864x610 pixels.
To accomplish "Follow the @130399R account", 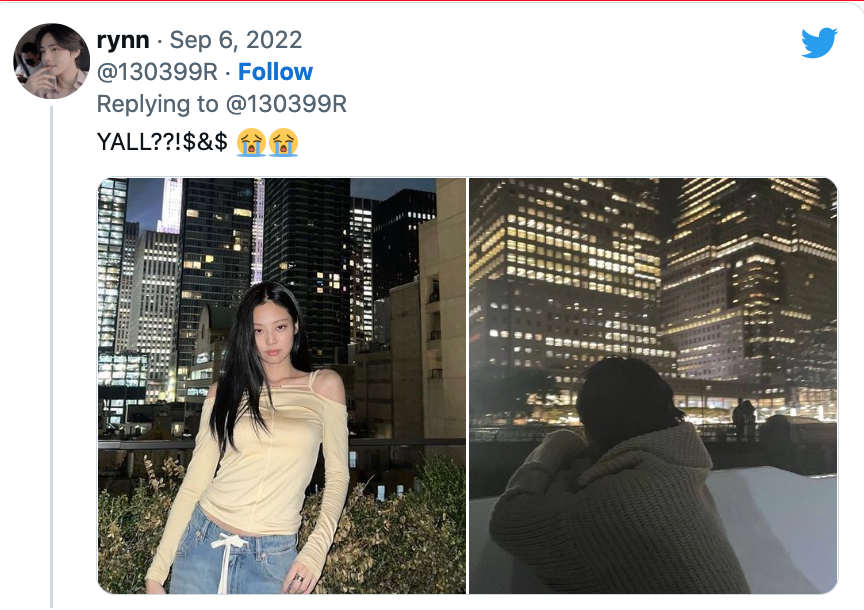I will pyautogui.click(x=275, y=72).
